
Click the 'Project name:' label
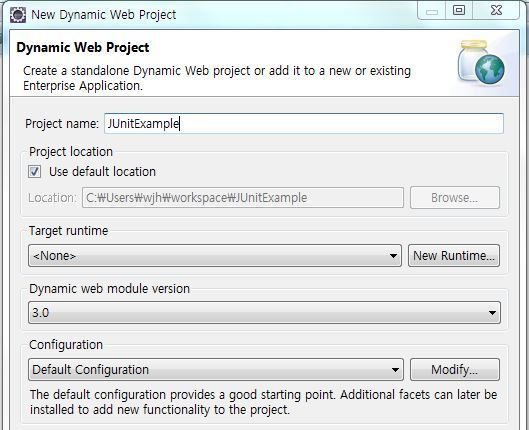pos(62,124)
